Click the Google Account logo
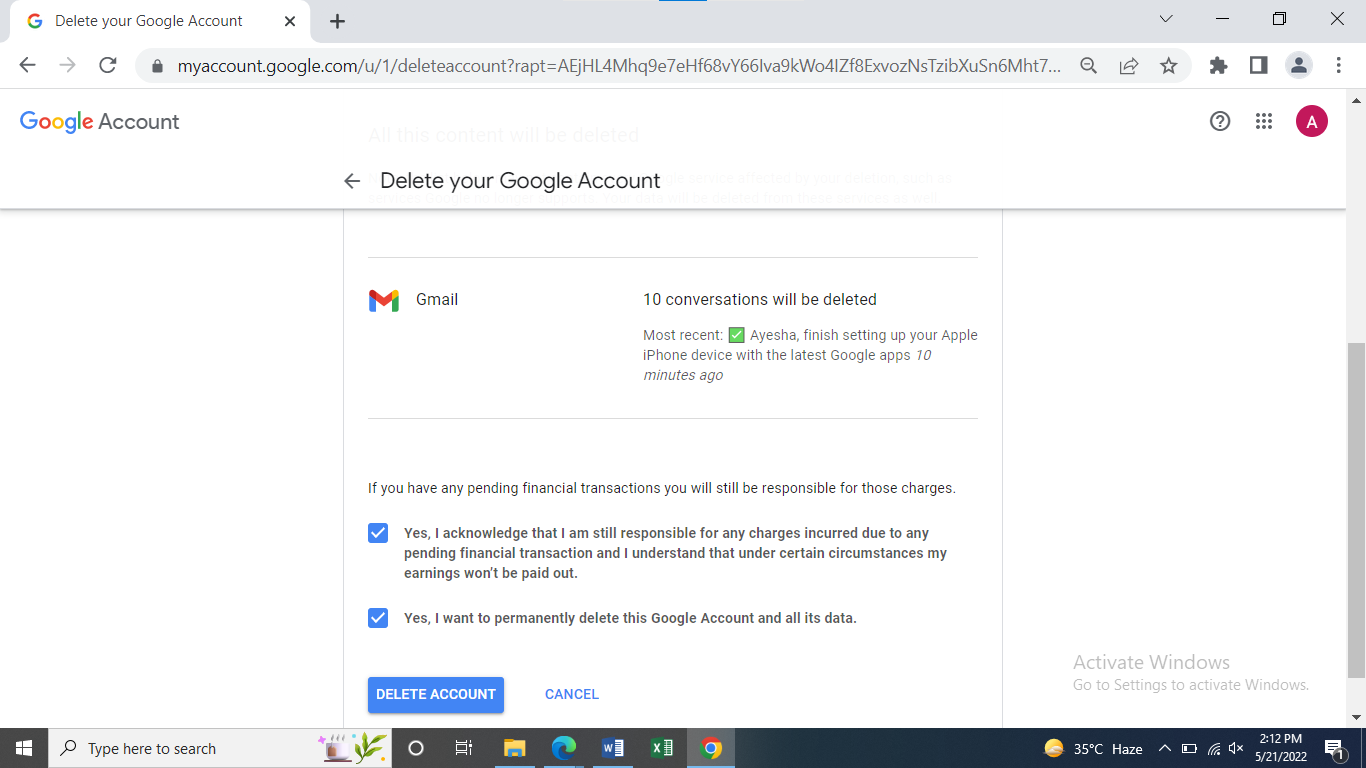Viewport: 1366px width, 768px height. coord(100,121)
